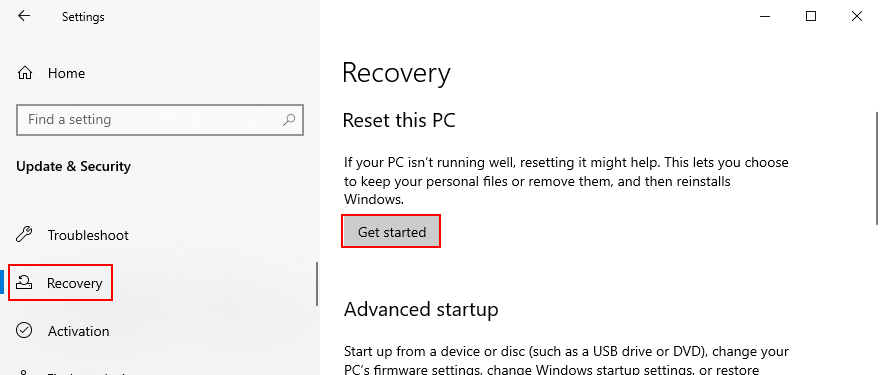Click the Recovery sidebar icon
The image size is (880, 375).
point(24,283)
